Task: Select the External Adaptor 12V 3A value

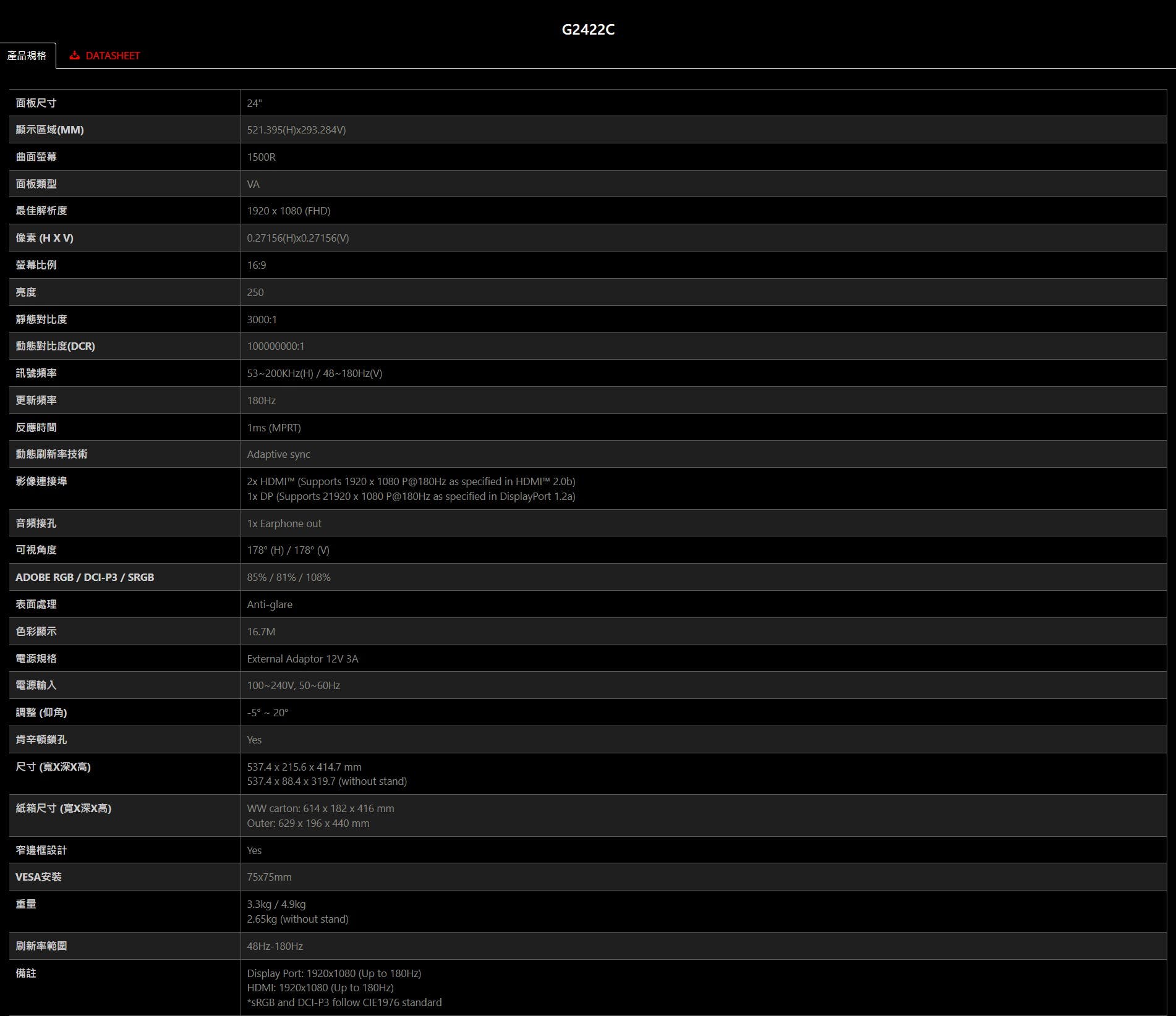Action: point(302,659)
